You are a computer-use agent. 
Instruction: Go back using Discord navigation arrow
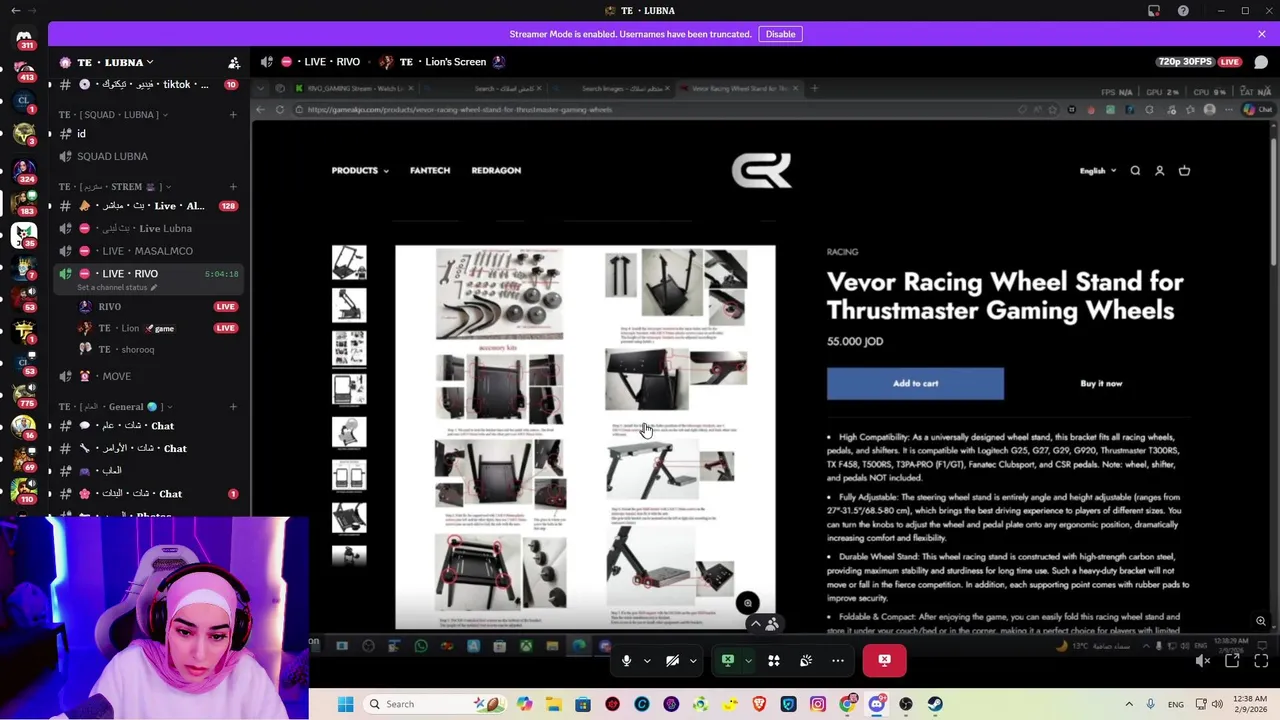15,11
